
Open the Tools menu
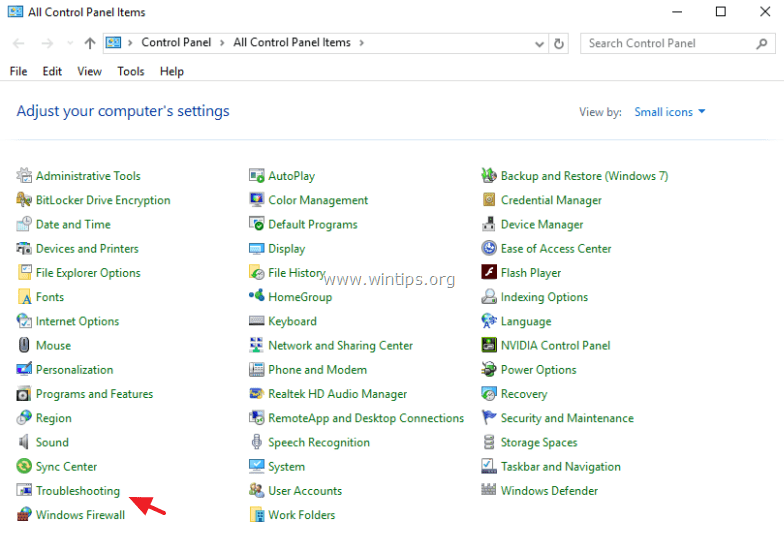click(131, 72)
